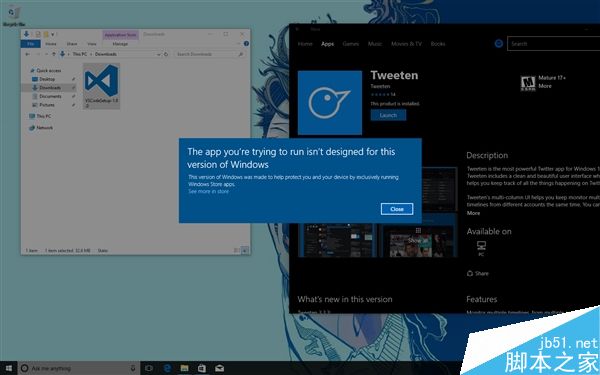Open File Explorer from taskbar

tap(184, 368)
